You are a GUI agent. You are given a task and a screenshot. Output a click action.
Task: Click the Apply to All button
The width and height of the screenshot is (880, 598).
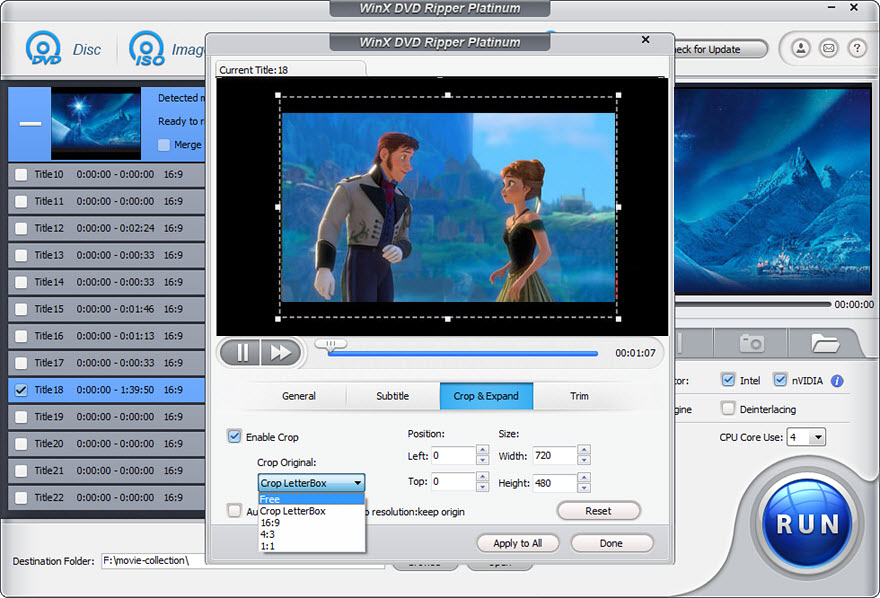pos(517,543)
